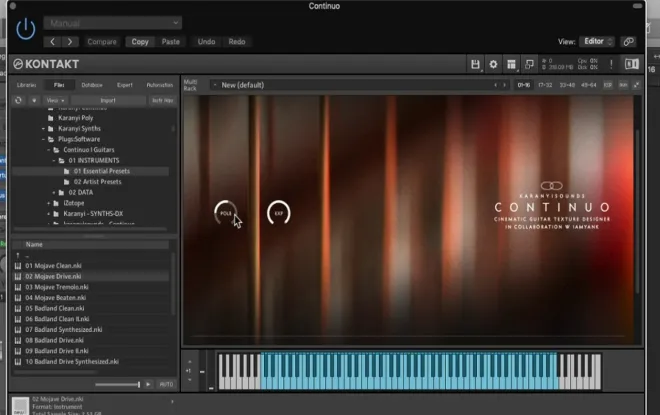Click the Instr Nav button
The image size is (660, 415).
[162, 100]
